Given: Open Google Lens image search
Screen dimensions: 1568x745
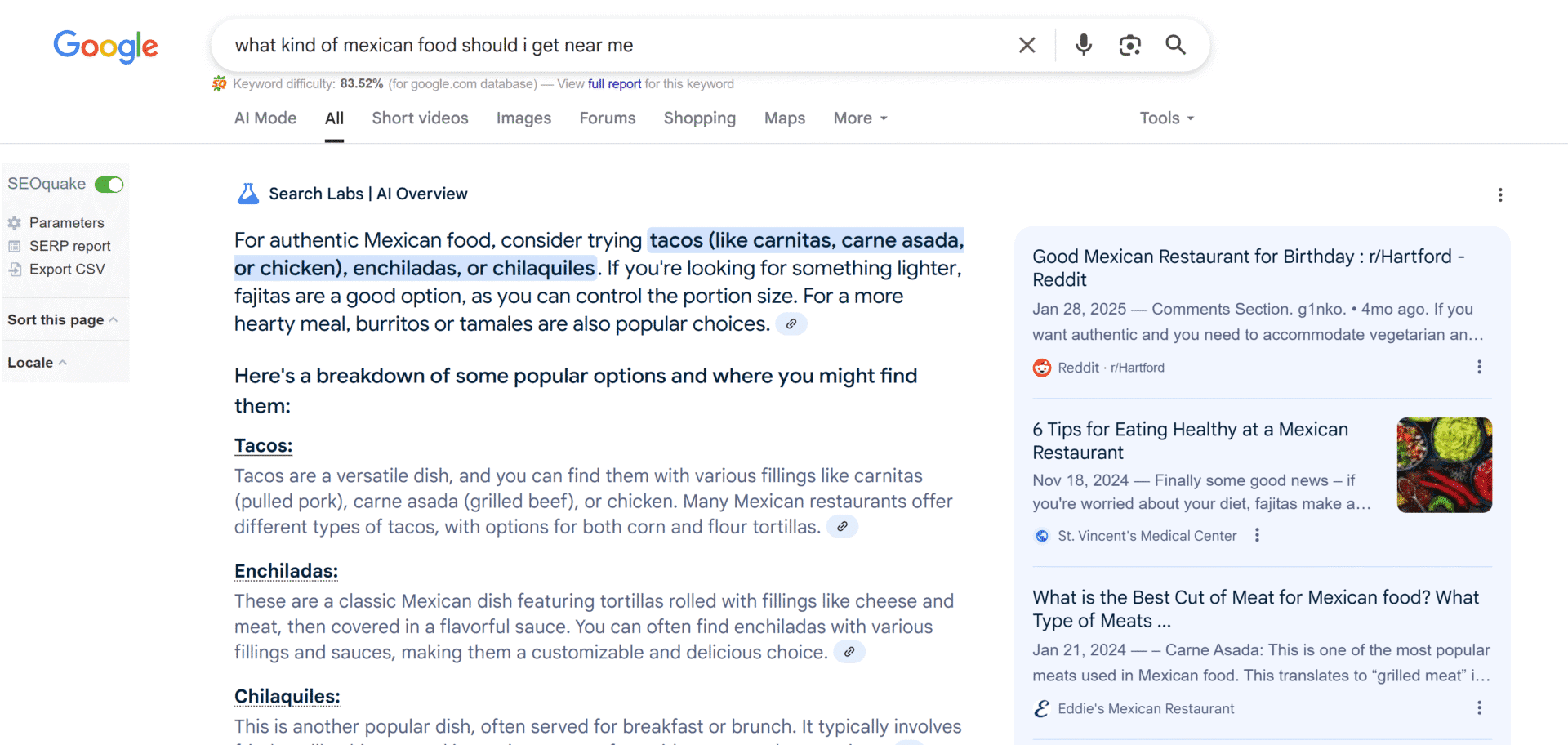Looking at the screenshot, I should click(1130, 45).
